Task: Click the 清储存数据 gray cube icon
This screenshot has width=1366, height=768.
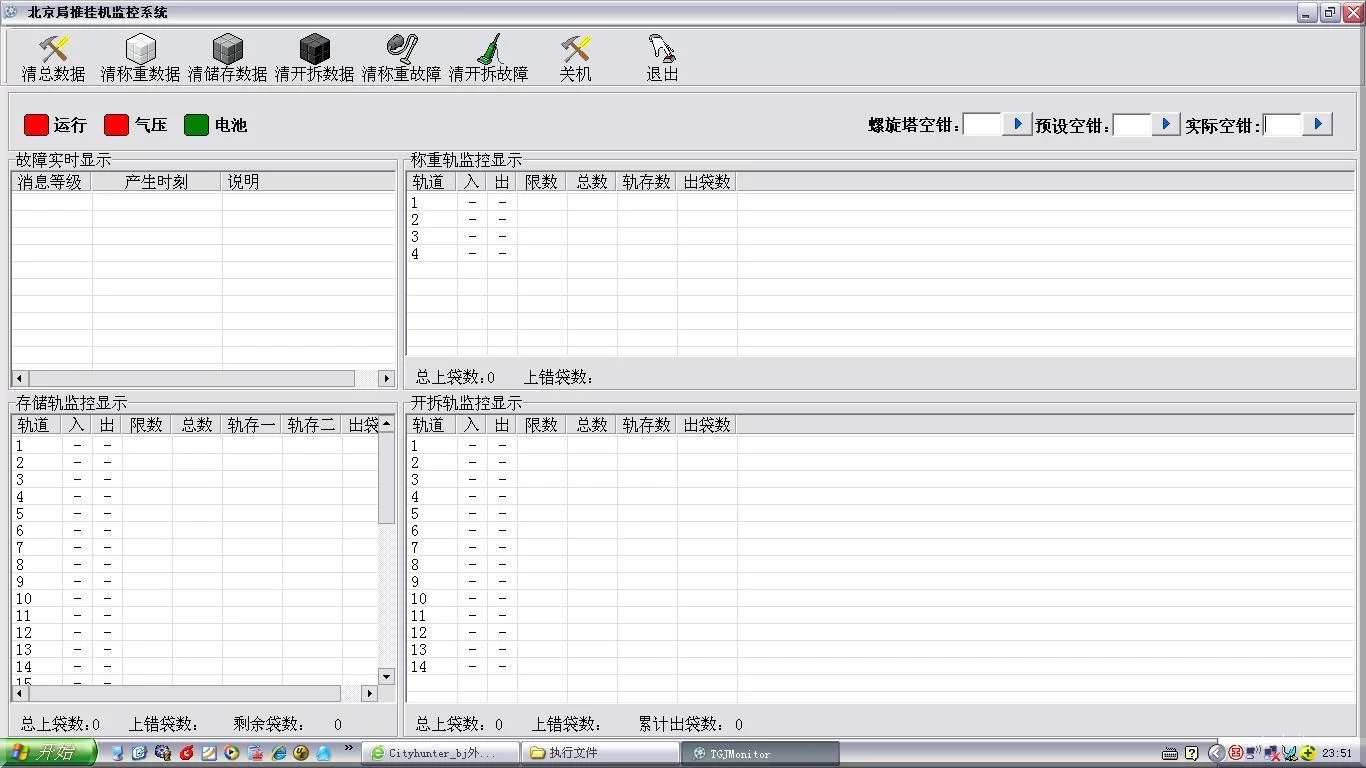Action: pyautogui.click(x=228, y=48)
